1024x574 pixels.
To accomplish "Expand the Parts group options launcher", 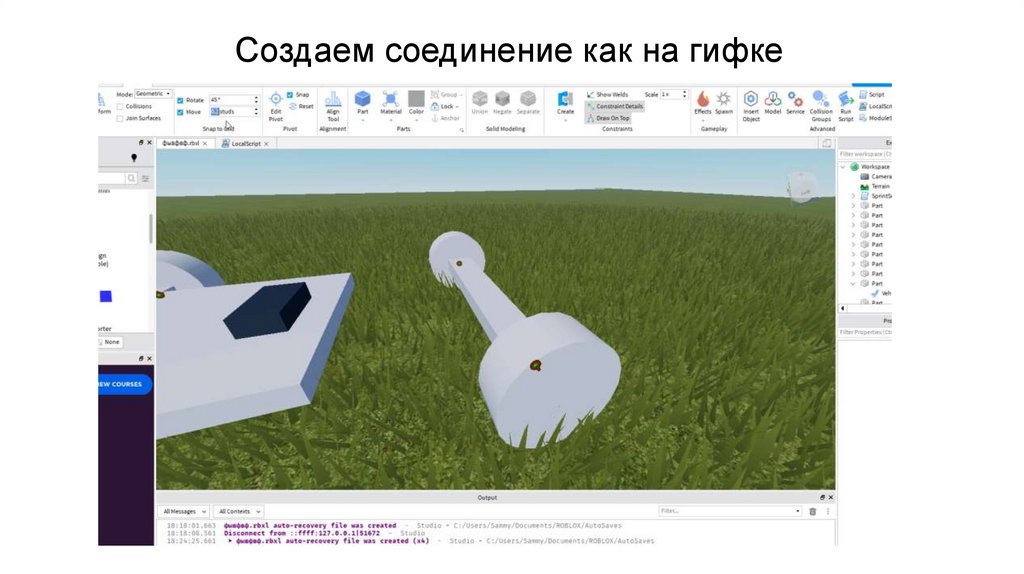I will (461, 130).
